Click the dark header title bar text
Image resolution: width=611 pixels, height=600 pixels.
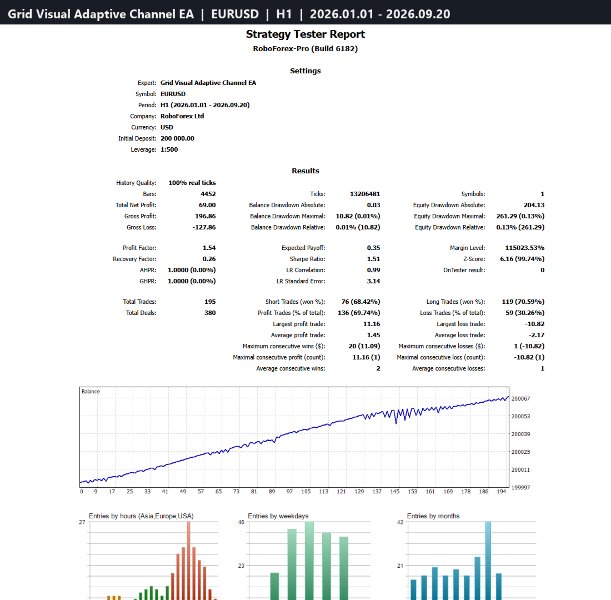click(x=229, y=14)
